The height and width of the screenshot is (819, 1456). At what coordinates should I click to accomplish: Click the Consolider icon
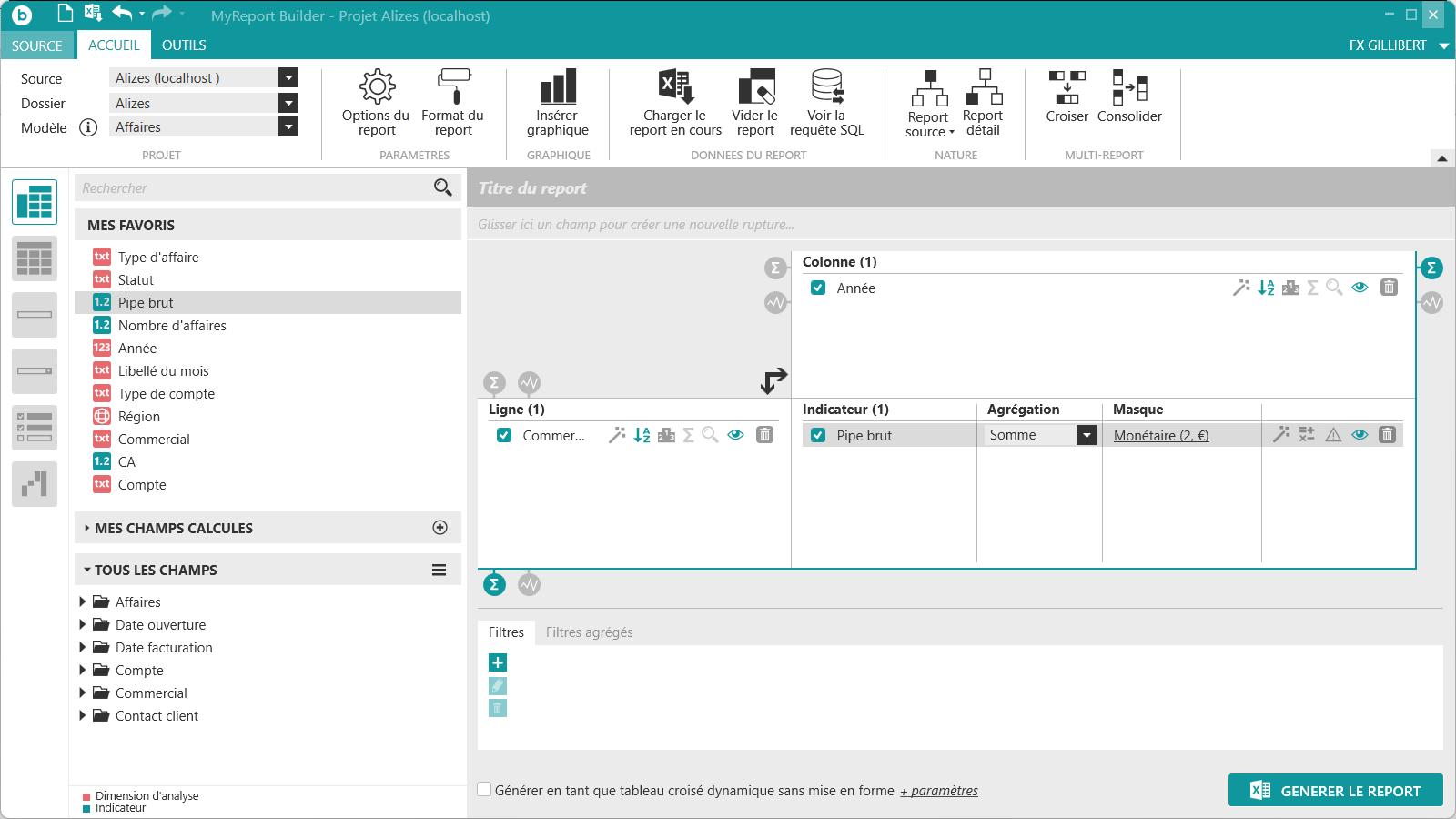point(1129,87)
